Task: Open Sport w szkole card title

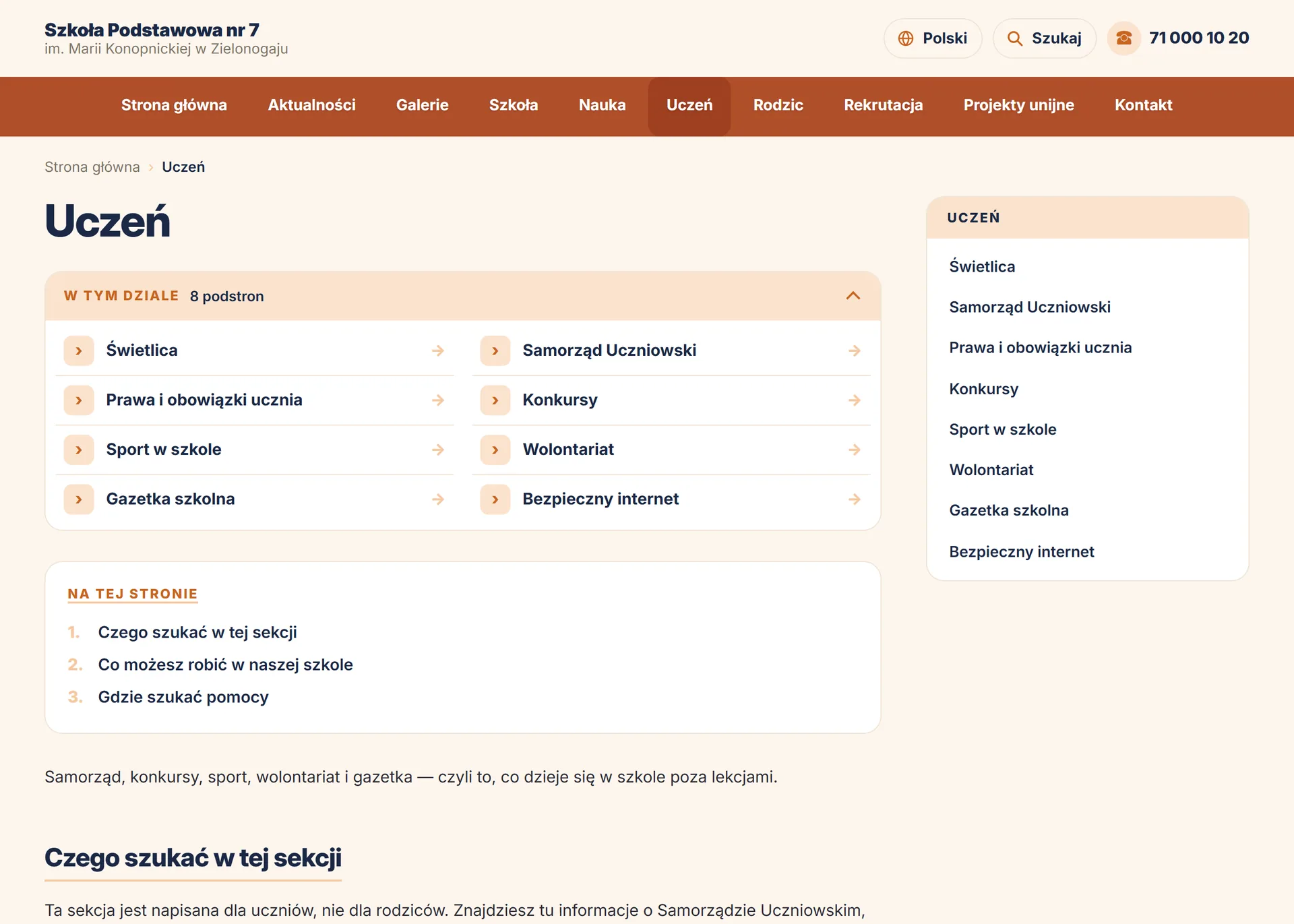Action: 164,450
